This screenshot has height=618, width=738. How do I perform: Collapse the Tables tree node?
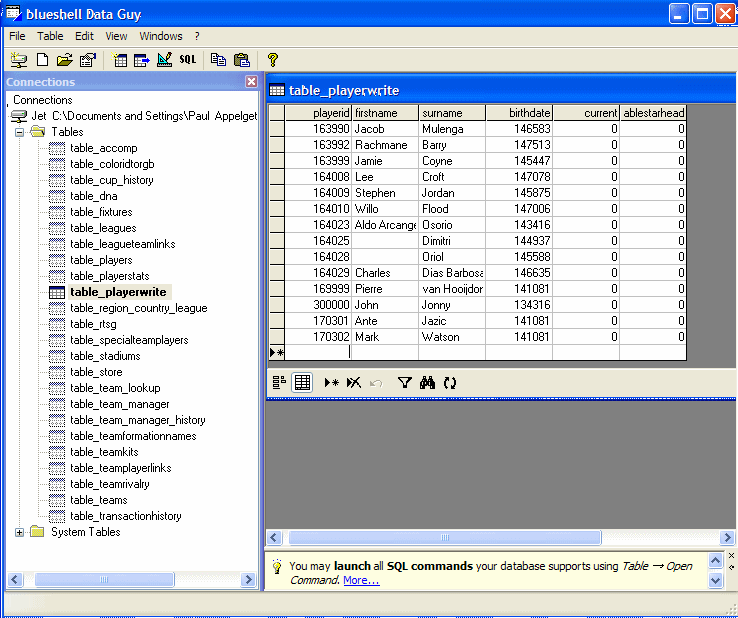coord(19,132)
